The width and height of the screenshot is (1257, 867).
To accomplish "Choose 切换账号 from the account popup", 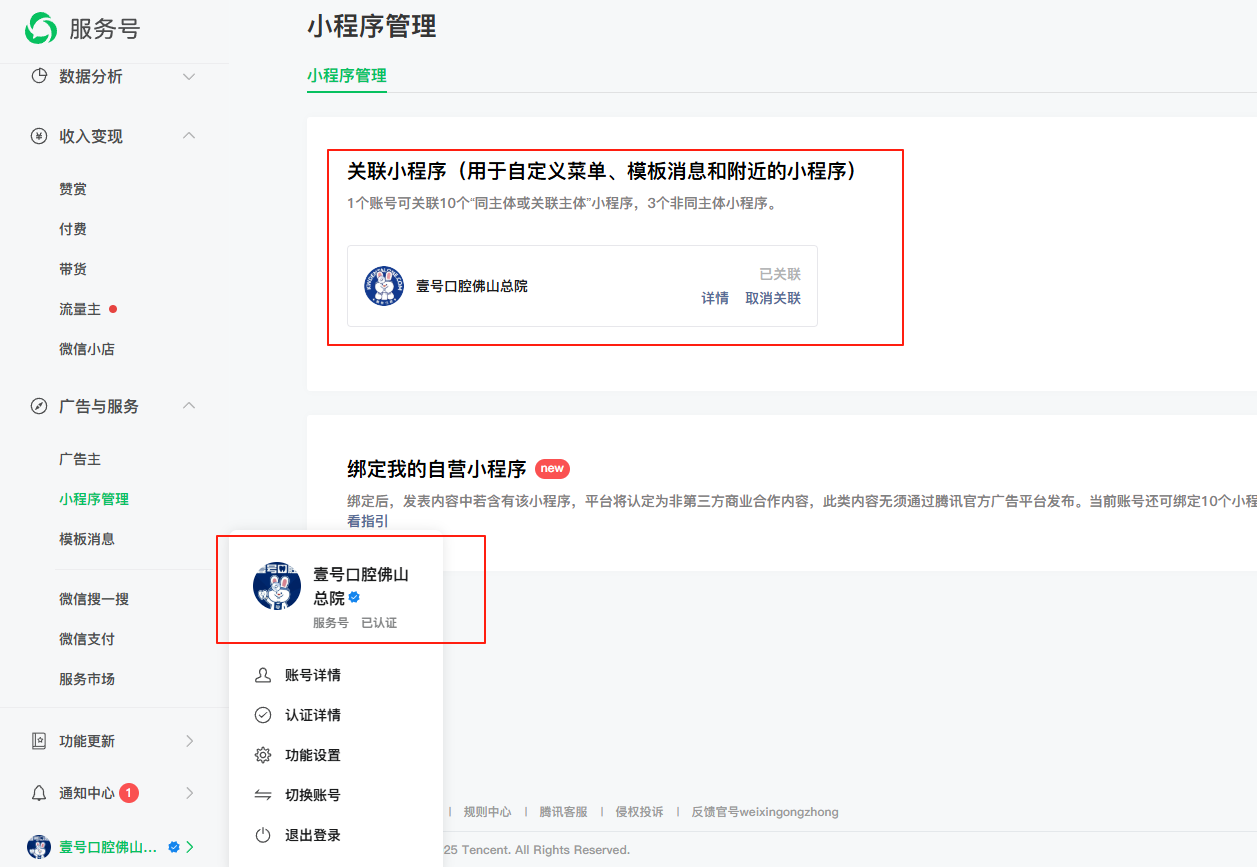I will coord(313,795).
